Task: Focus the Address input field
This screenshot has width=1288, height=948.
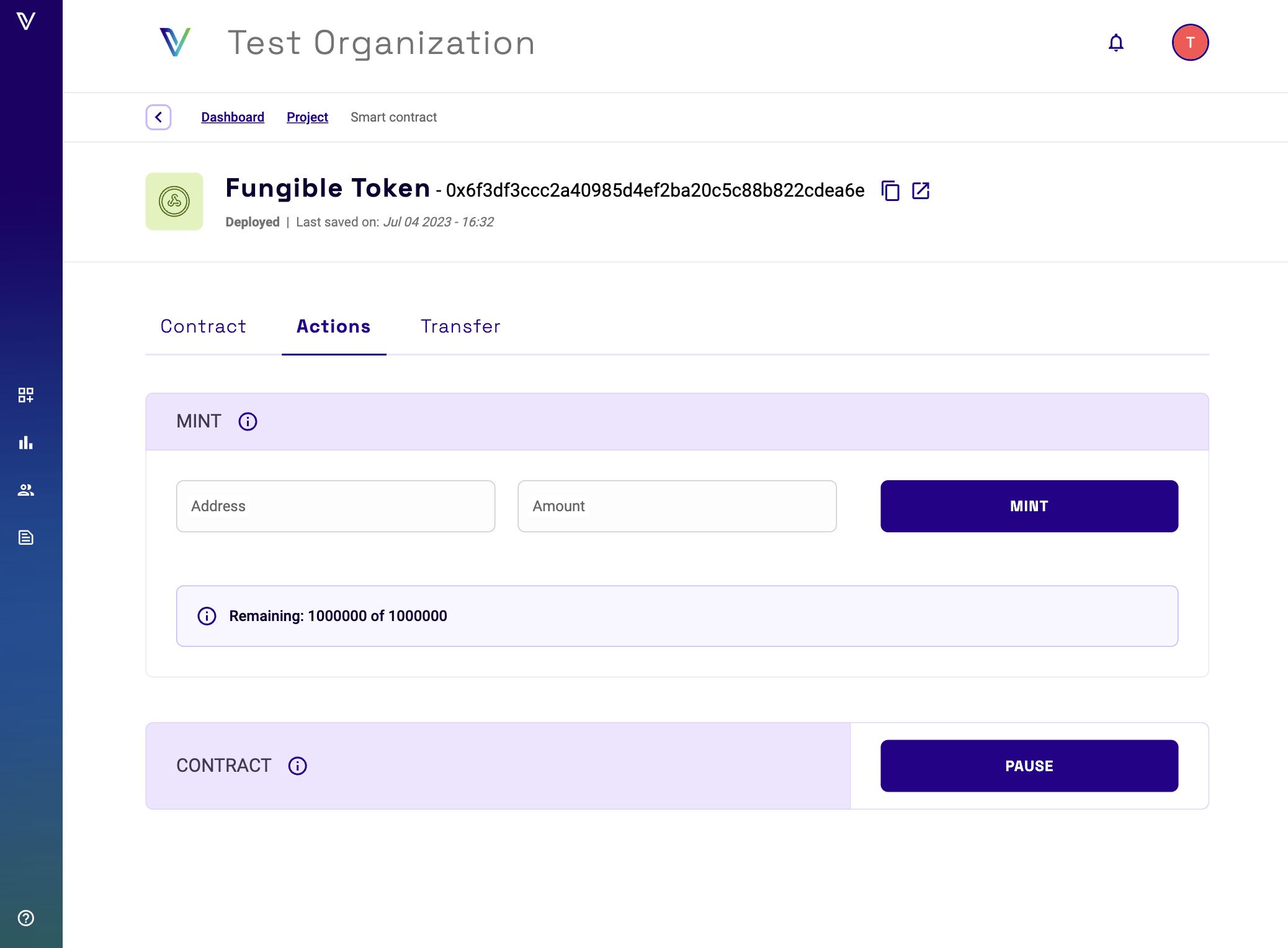Action: pos(336,506)
